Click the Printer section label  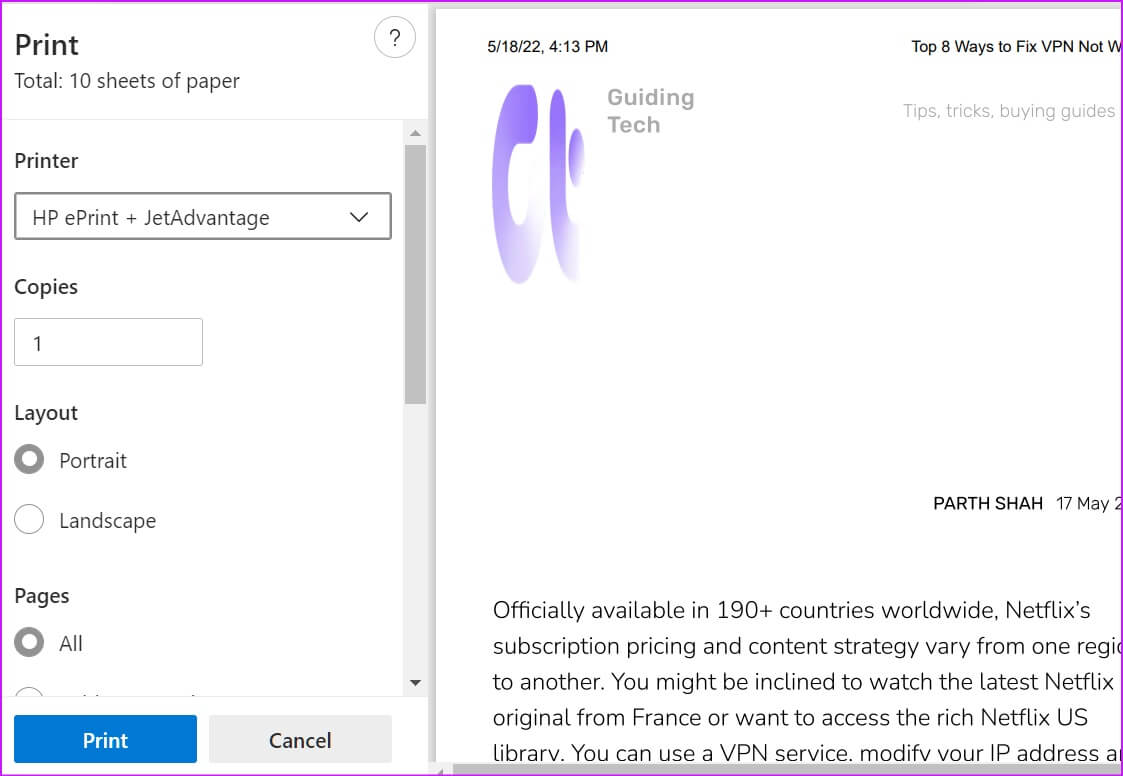click(x=47, y=161)
